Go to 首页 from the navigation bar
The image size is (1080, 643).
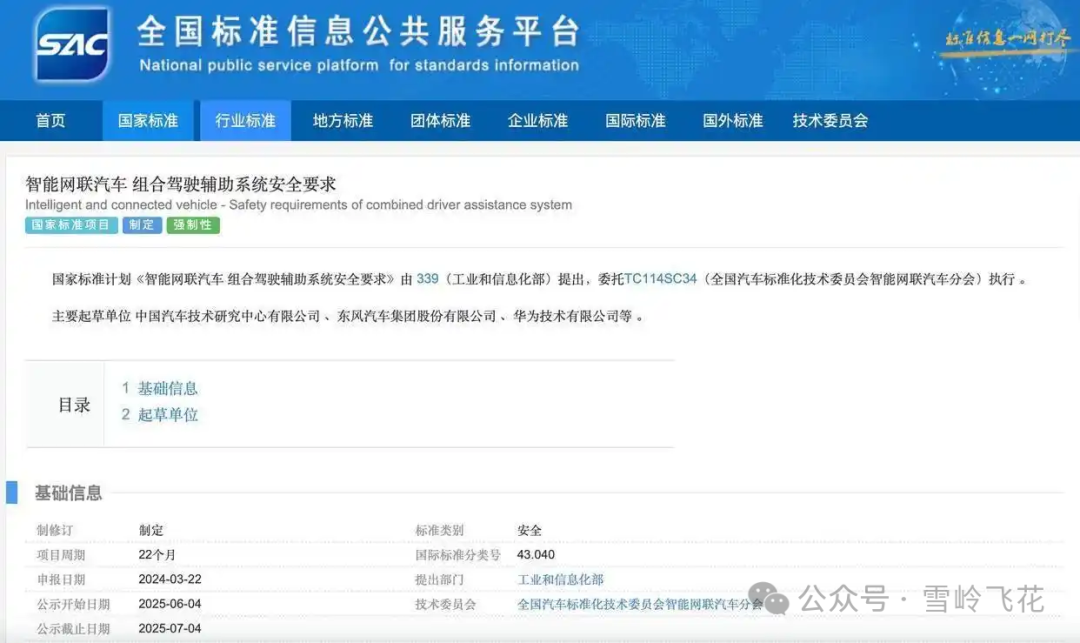(51, 120)
